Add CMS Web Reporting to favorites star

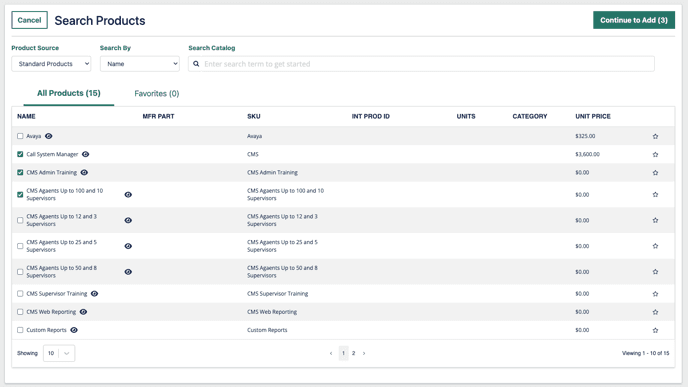(x=655, y=312)
